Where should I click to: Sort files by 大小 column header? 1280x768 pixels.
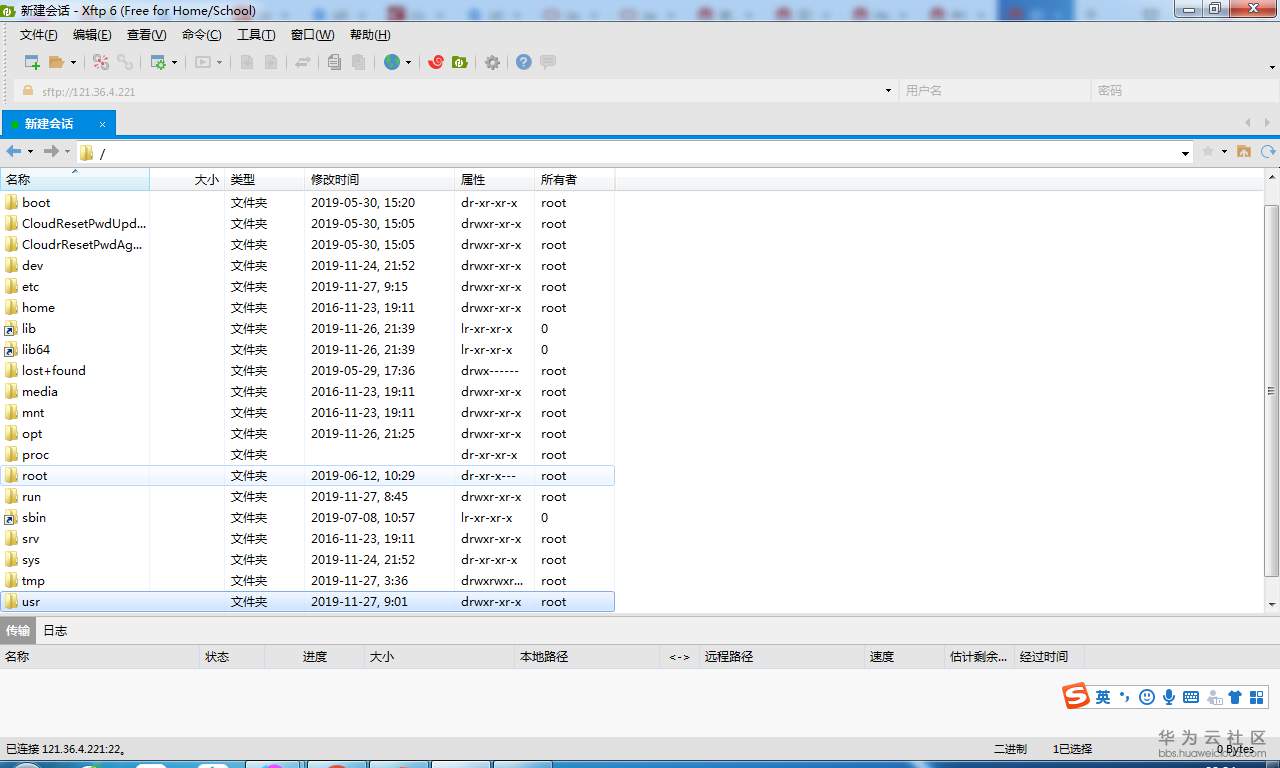pyautogui.click(x=187, y=180)
